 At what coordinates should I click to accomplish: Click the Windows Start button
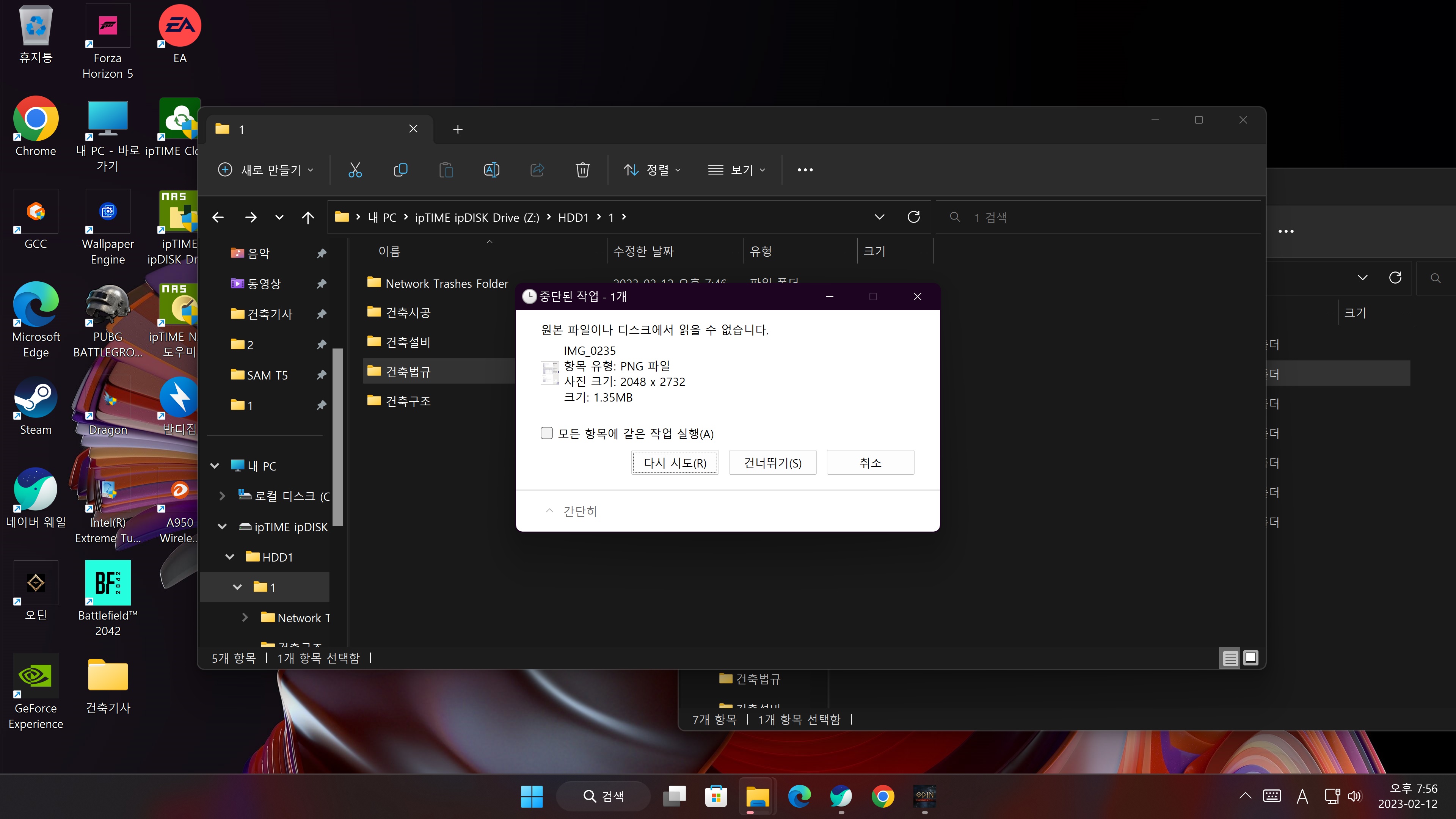(x=531, y=796)
